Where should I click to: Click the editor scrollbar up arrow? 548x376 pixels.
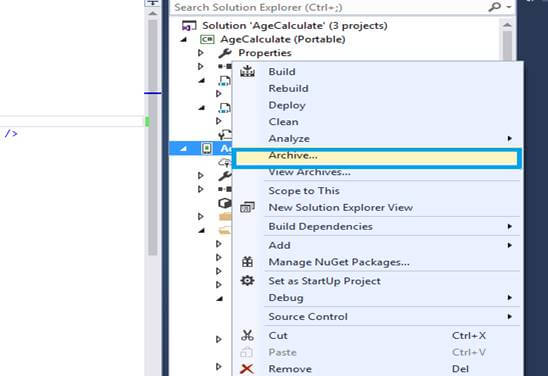(x=152, y=14)
